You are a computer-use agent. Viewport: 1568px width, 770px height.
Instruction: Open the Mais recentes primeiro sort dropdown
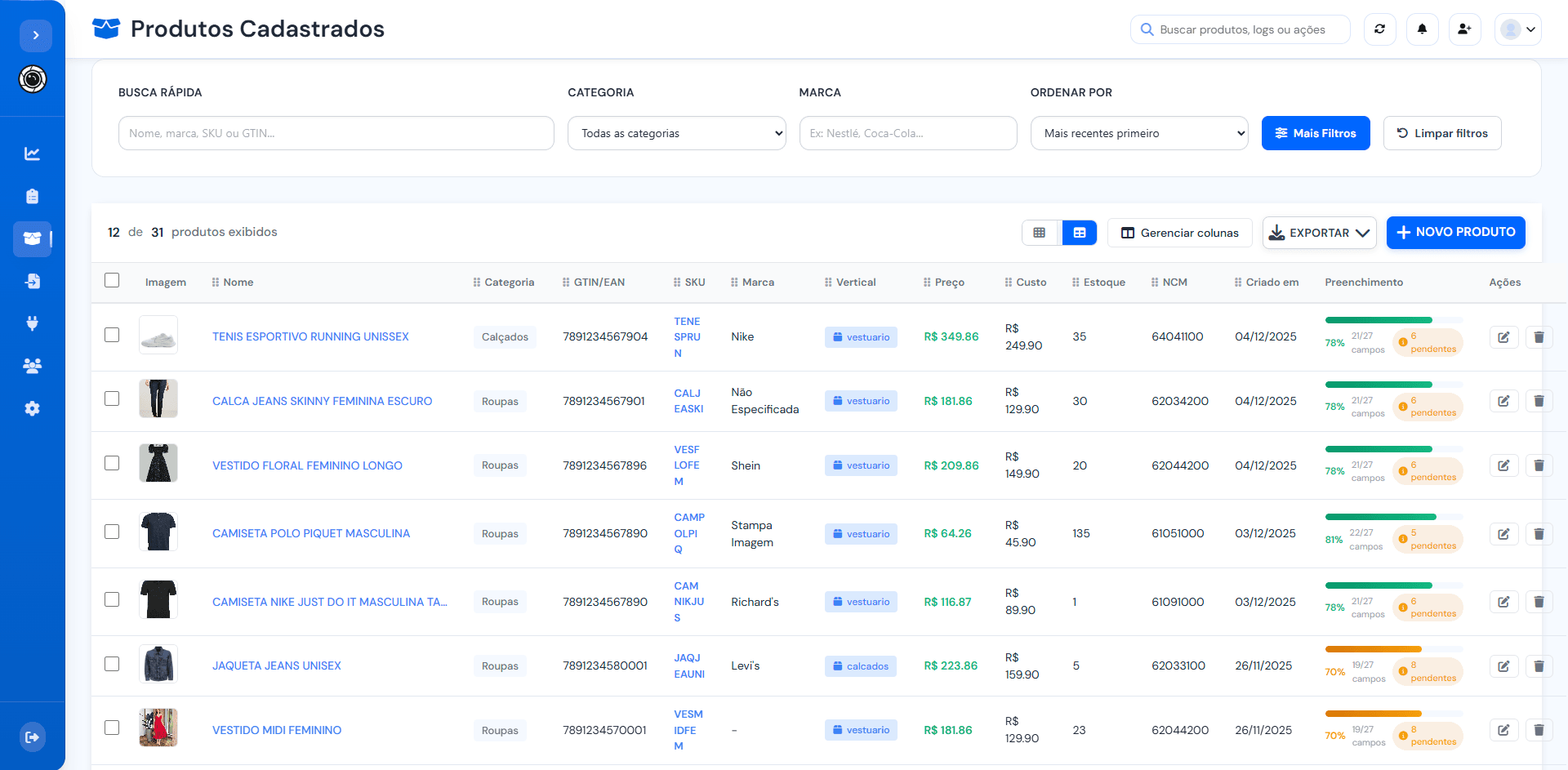pyautogui.click(x=1139, y=133)
